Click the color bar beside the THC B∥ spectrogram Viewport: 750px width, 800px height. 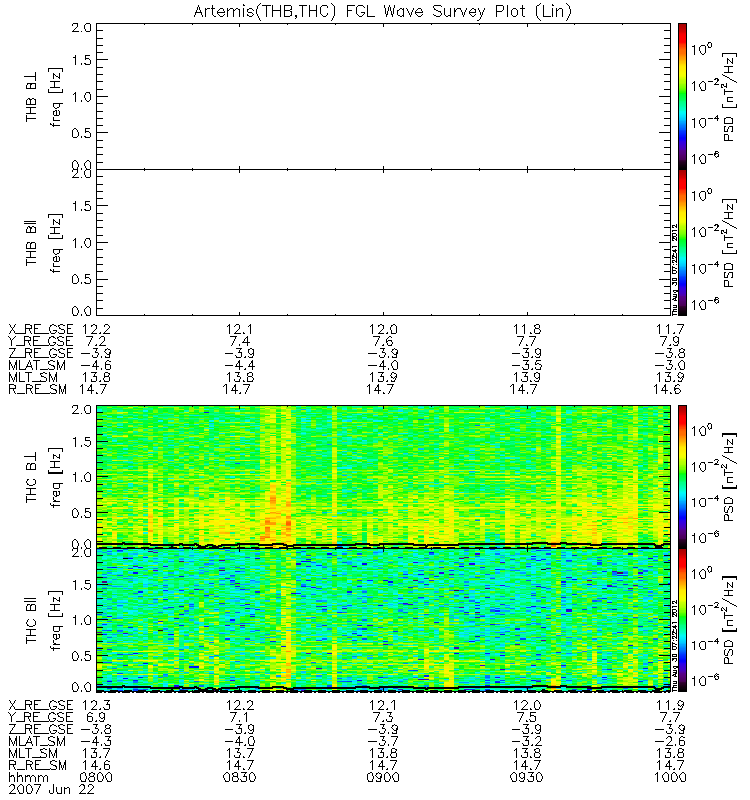[682, 620]
